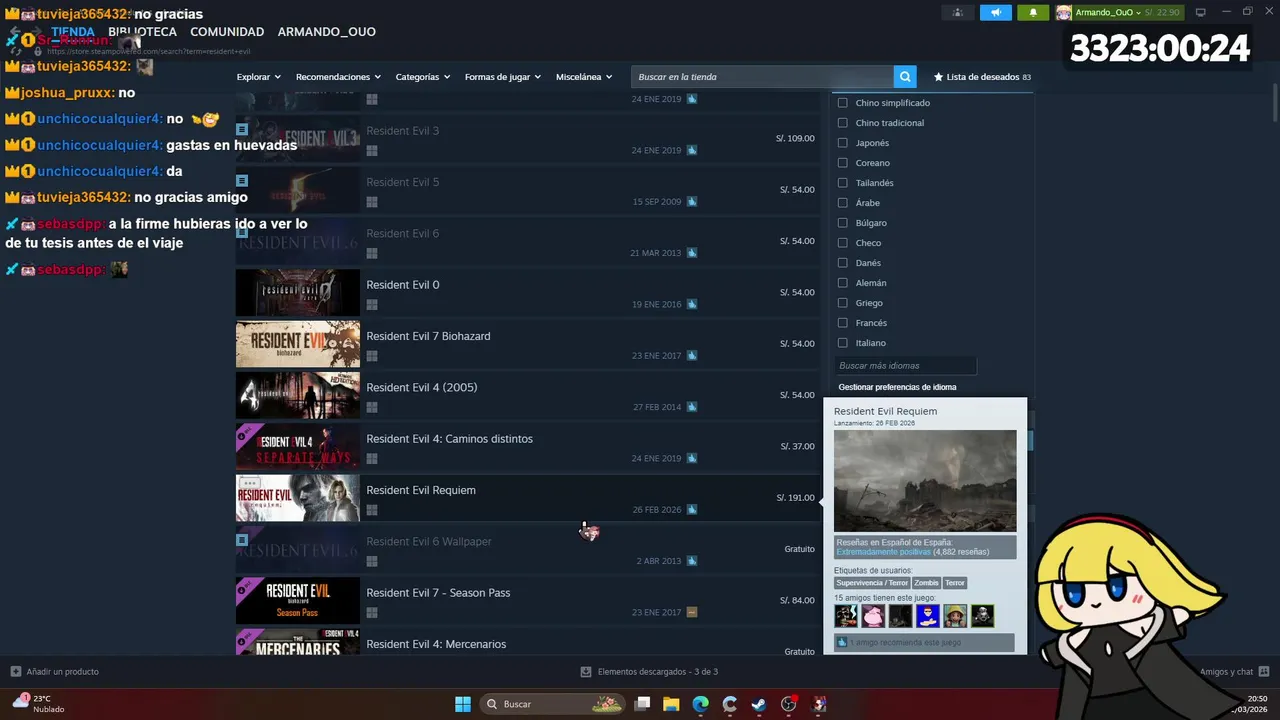
Task: Click the Buscar en la tienda field
Action: [x=762, y=77]
